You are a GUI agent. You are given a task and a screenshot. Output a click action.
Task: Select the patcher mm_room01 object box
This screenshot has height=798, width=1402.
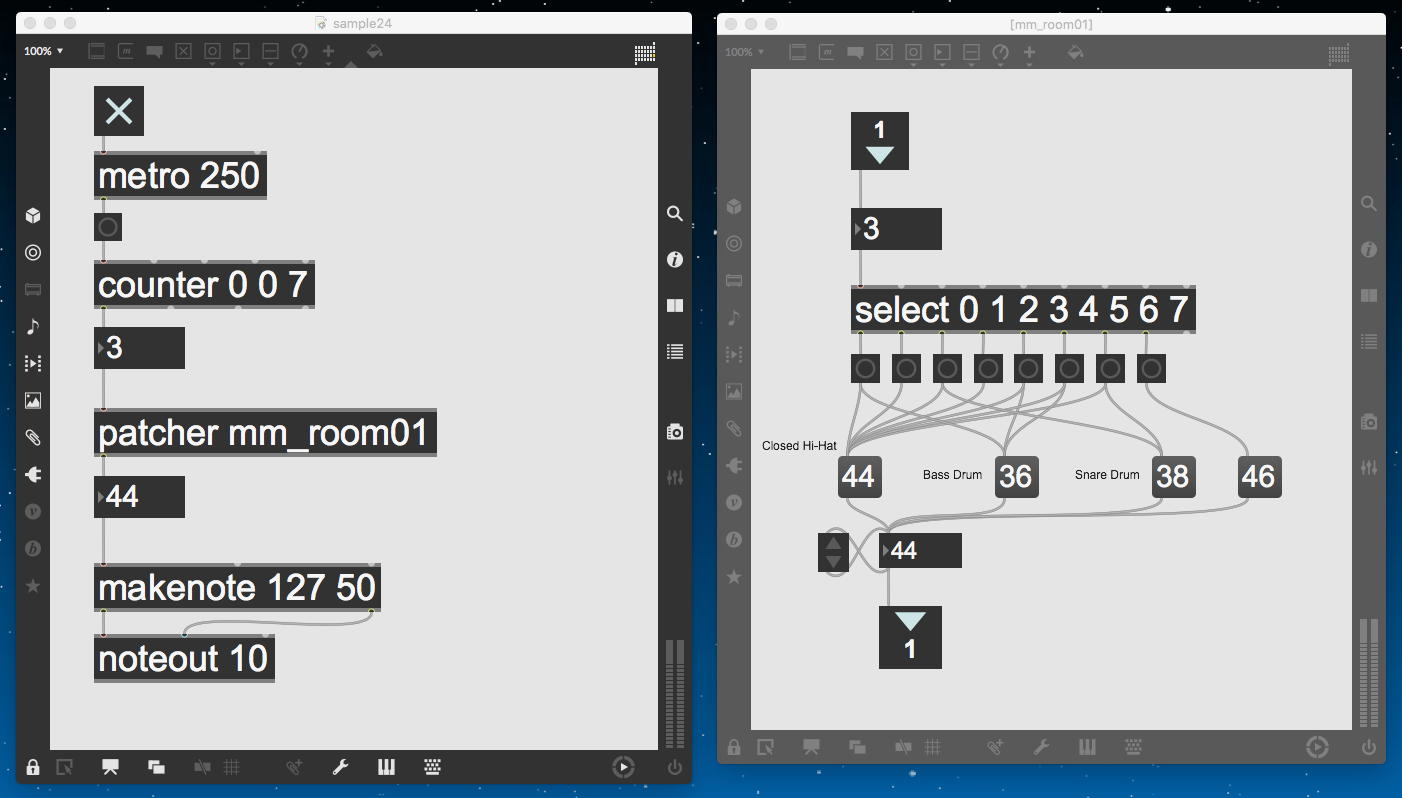(265, 433)
